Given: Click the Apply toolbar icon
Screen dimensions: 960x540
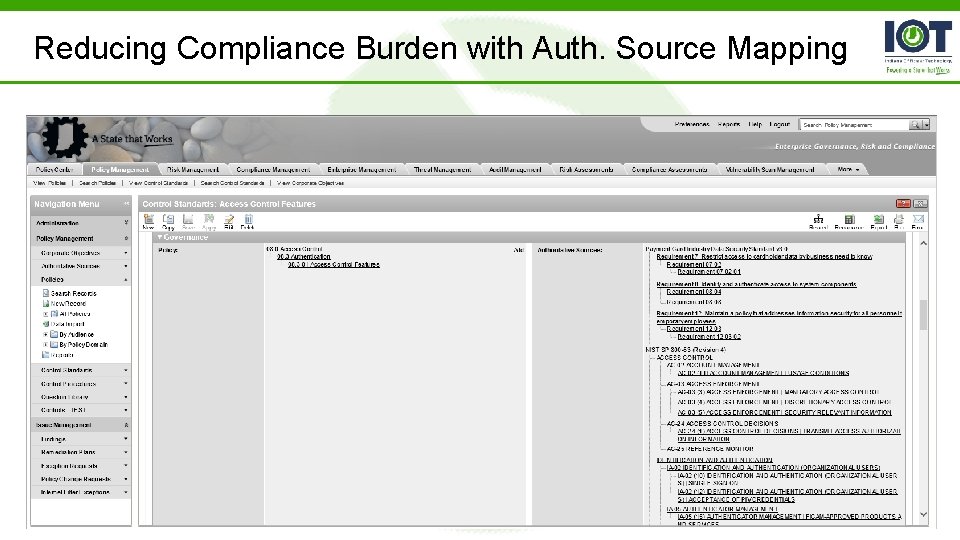Looking at the screenshot, I should [209, 219].
